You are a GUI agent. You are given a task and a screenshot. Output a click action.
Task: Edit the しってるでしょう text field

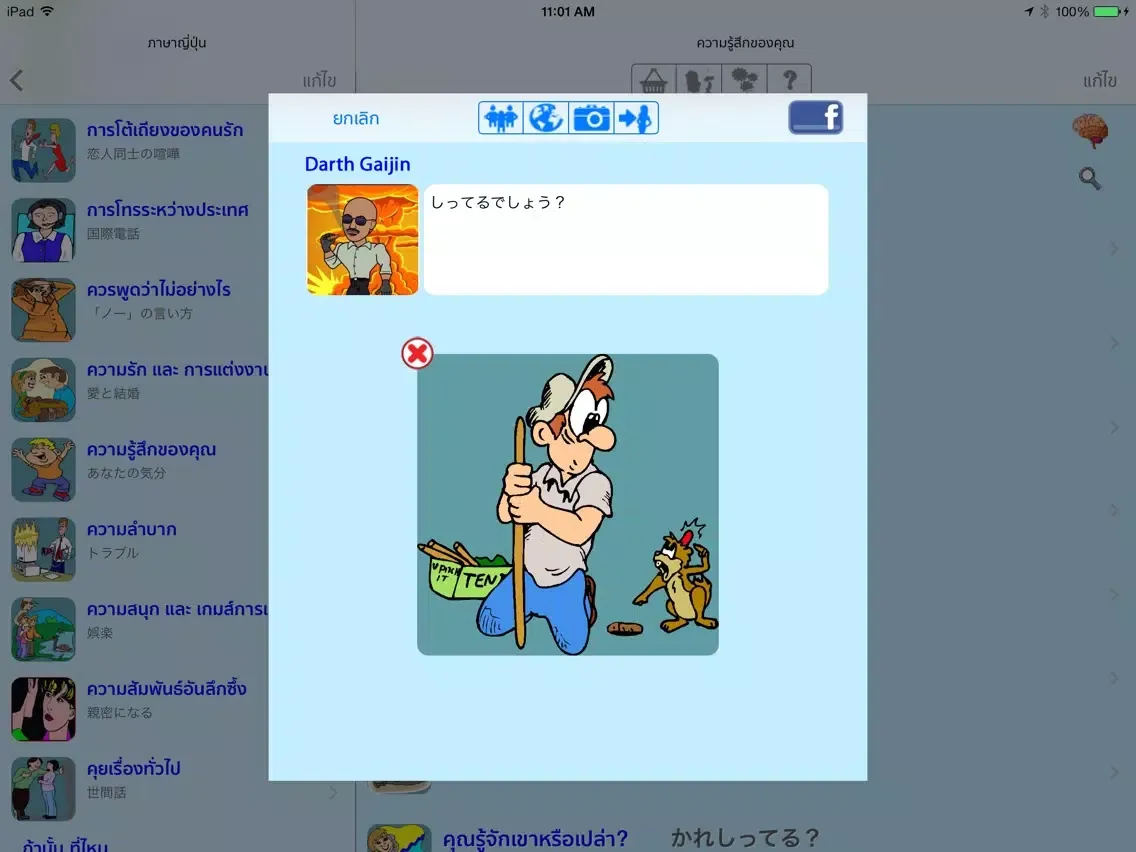click(626, 239)
